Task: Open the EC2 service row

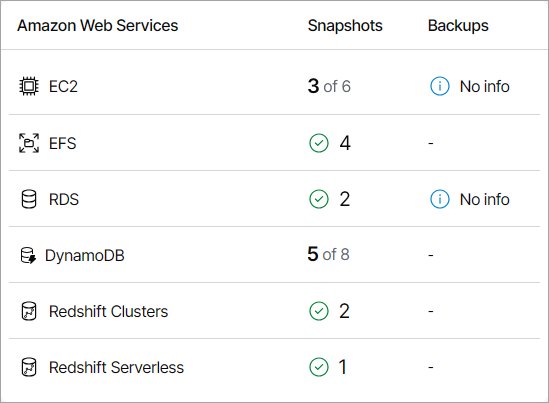Action: tap(274, 86)
